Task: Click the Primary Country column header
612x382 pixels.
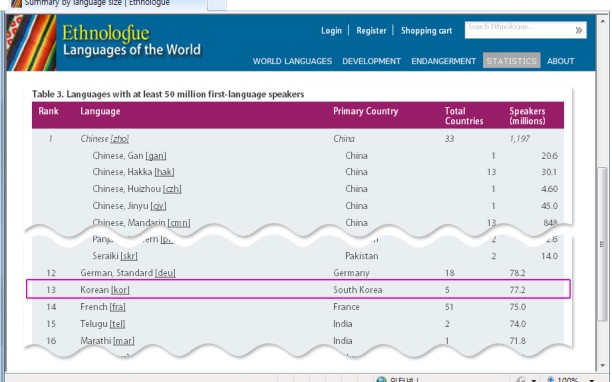Action: (365, 111)
